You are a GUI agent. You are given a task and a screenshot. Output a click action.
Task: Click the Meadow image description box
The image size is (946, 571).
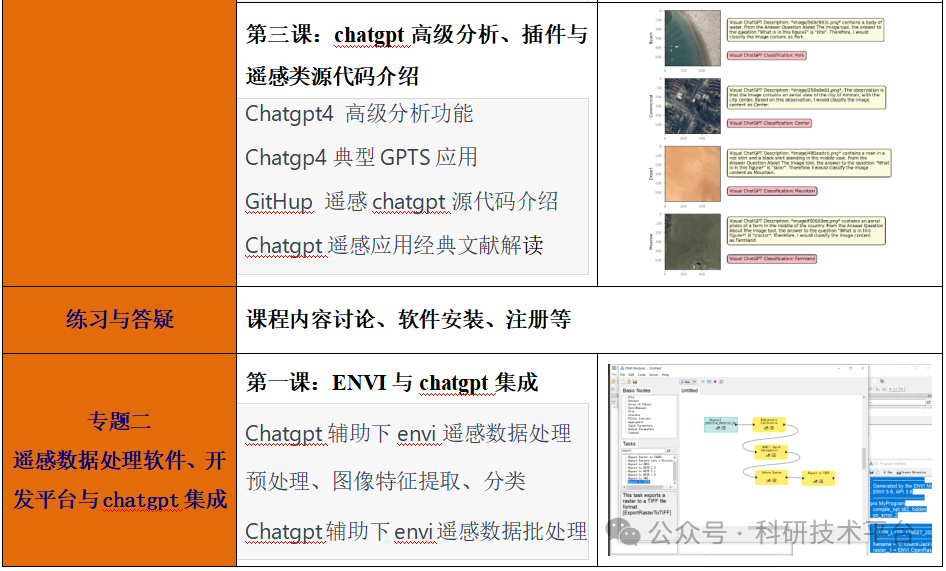pyautogui.click(x=807, y=231)
